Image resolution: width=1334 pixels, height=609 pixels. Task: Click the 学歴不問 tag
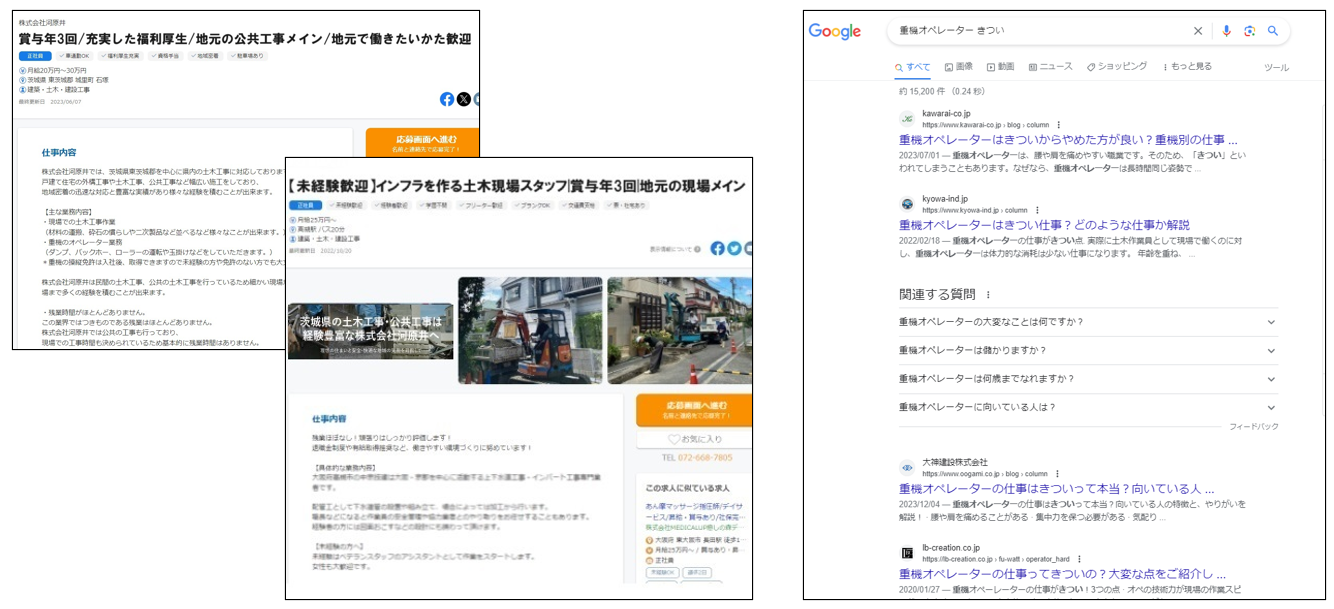(x=435, y=205)
